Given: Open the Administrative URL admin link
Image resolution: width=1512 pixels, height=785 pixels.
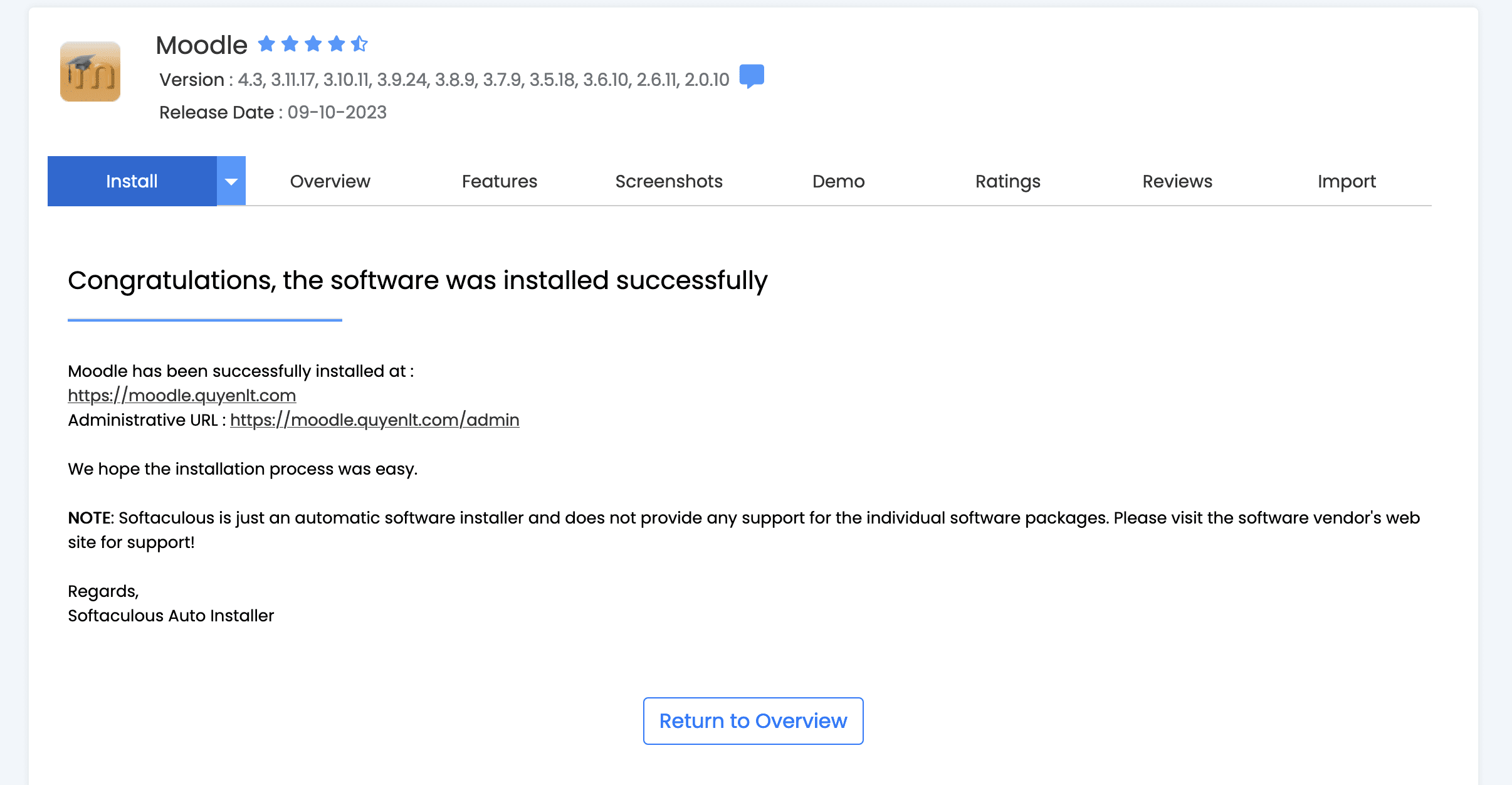Looking at the screenshot, I should pos(375,420).
